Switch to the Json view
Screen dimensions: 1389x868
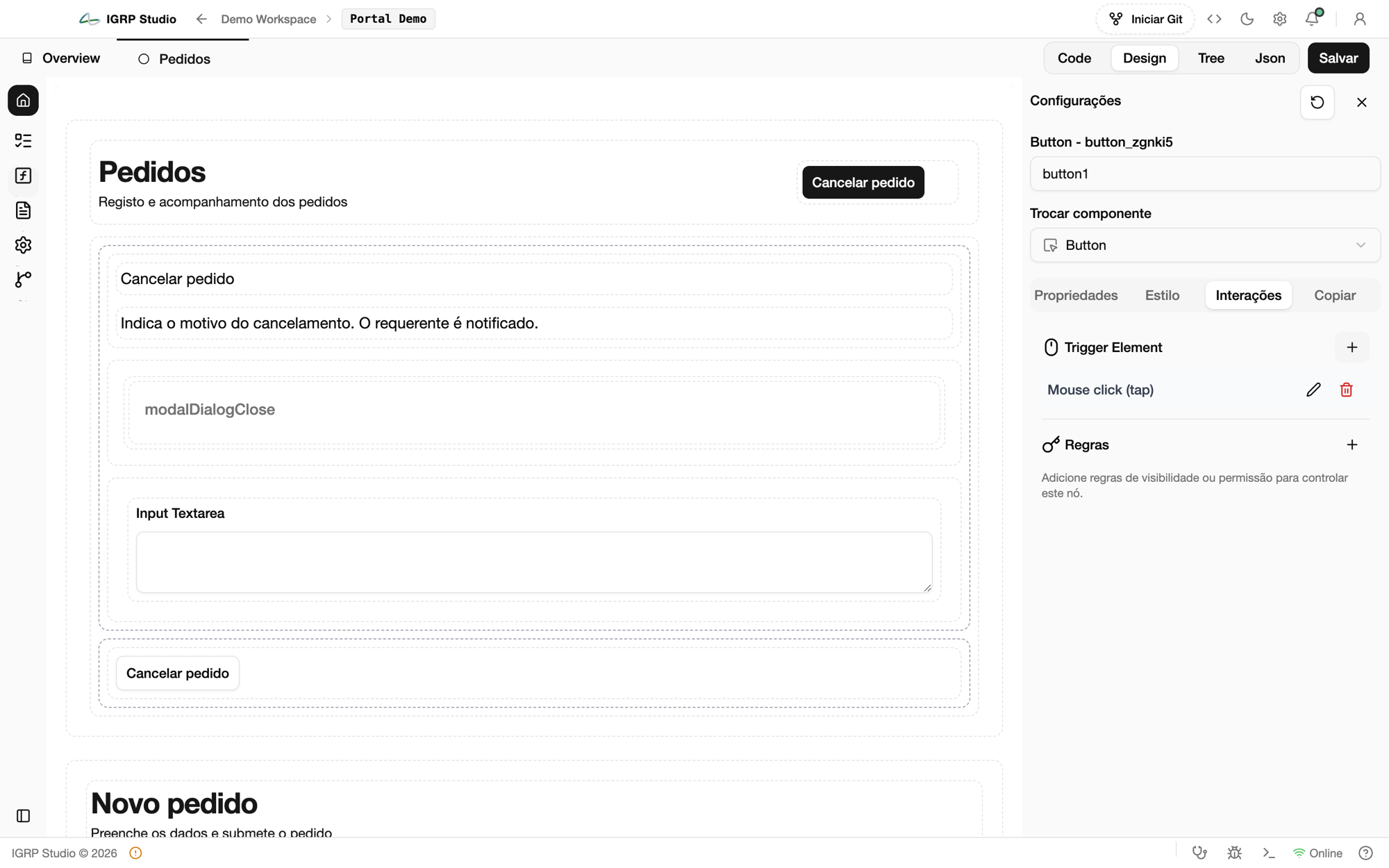[1270, 58]
